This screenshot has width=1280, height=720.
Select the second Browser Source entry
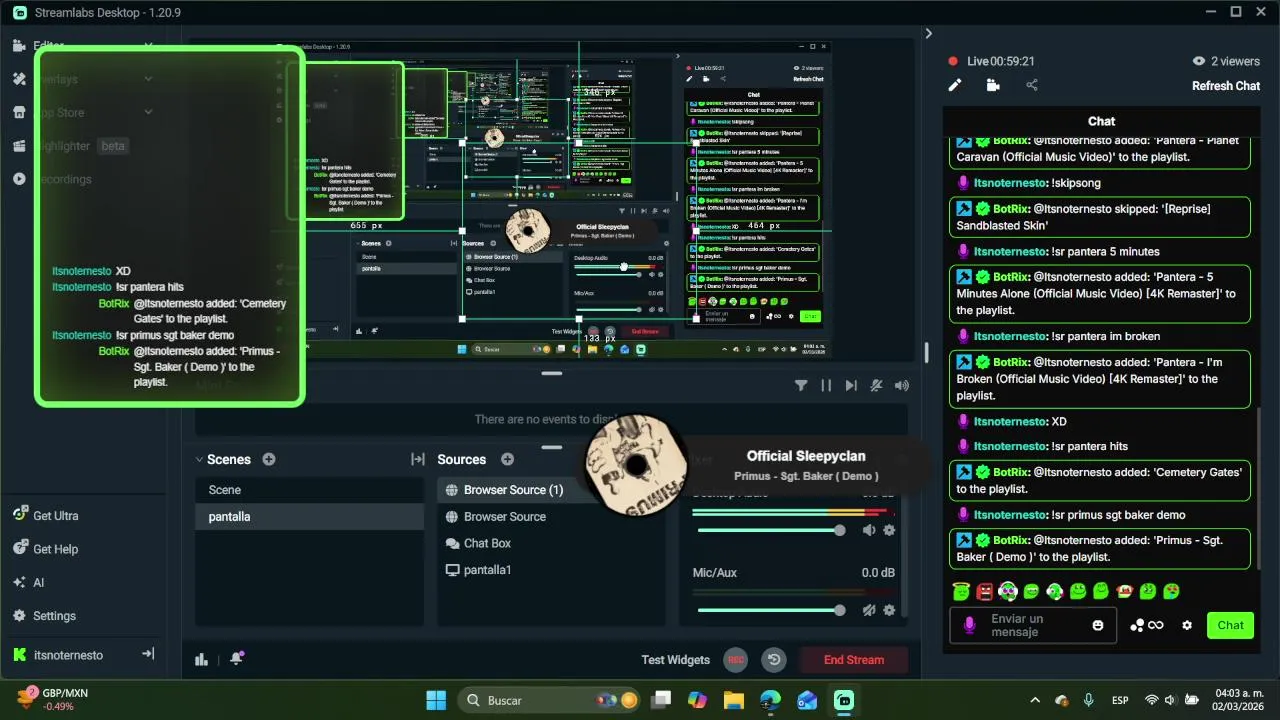[551, 516]
